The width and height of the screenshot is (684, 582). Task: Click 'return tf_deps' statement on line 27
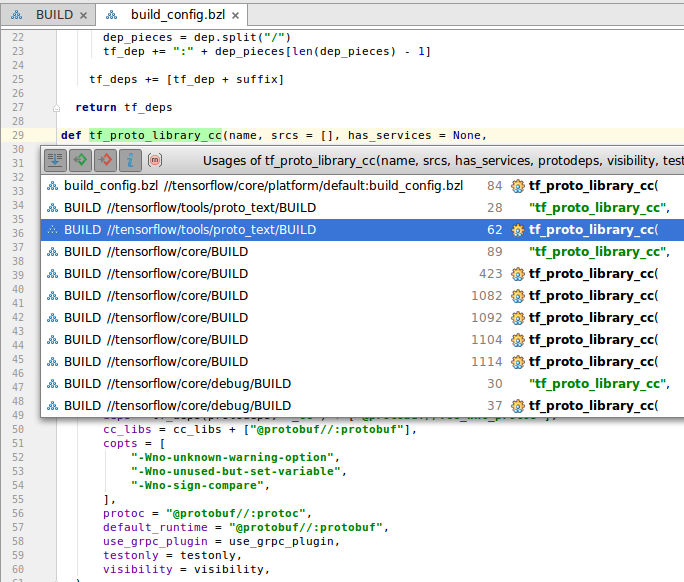coord(124,107)
